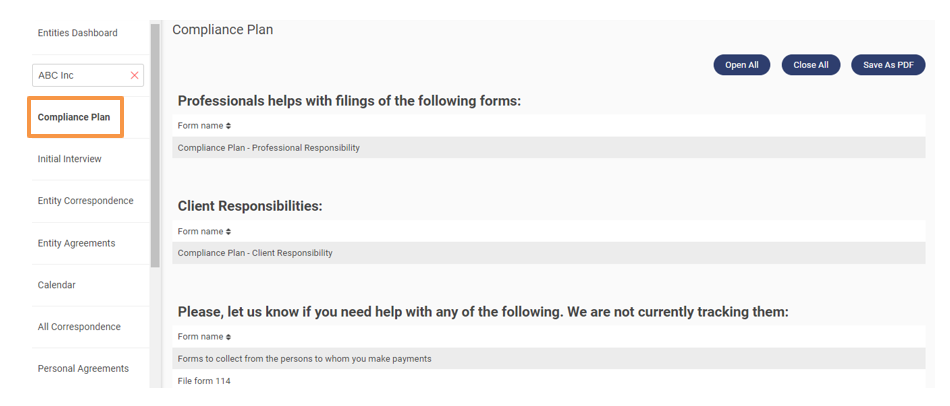
Task: Export plan with Save As PDF
Action: pyautogui.click(x=887, y=65)
